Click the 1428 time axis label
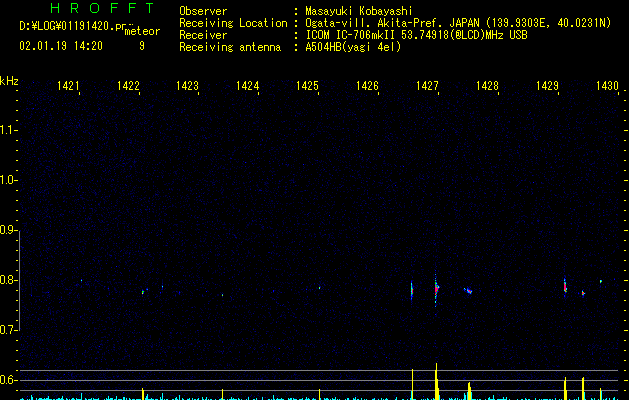The width and height of the screenshot is (629, 400). (487, 86)
